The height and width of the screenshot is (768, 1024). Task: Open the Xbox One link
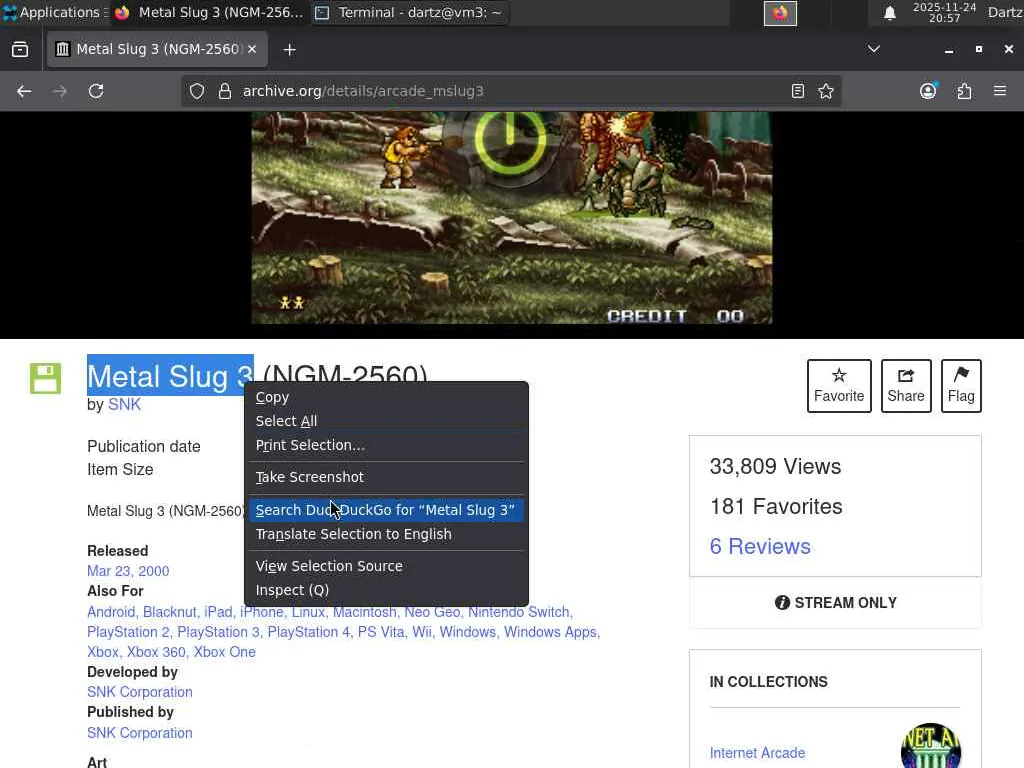pos(225,652)
